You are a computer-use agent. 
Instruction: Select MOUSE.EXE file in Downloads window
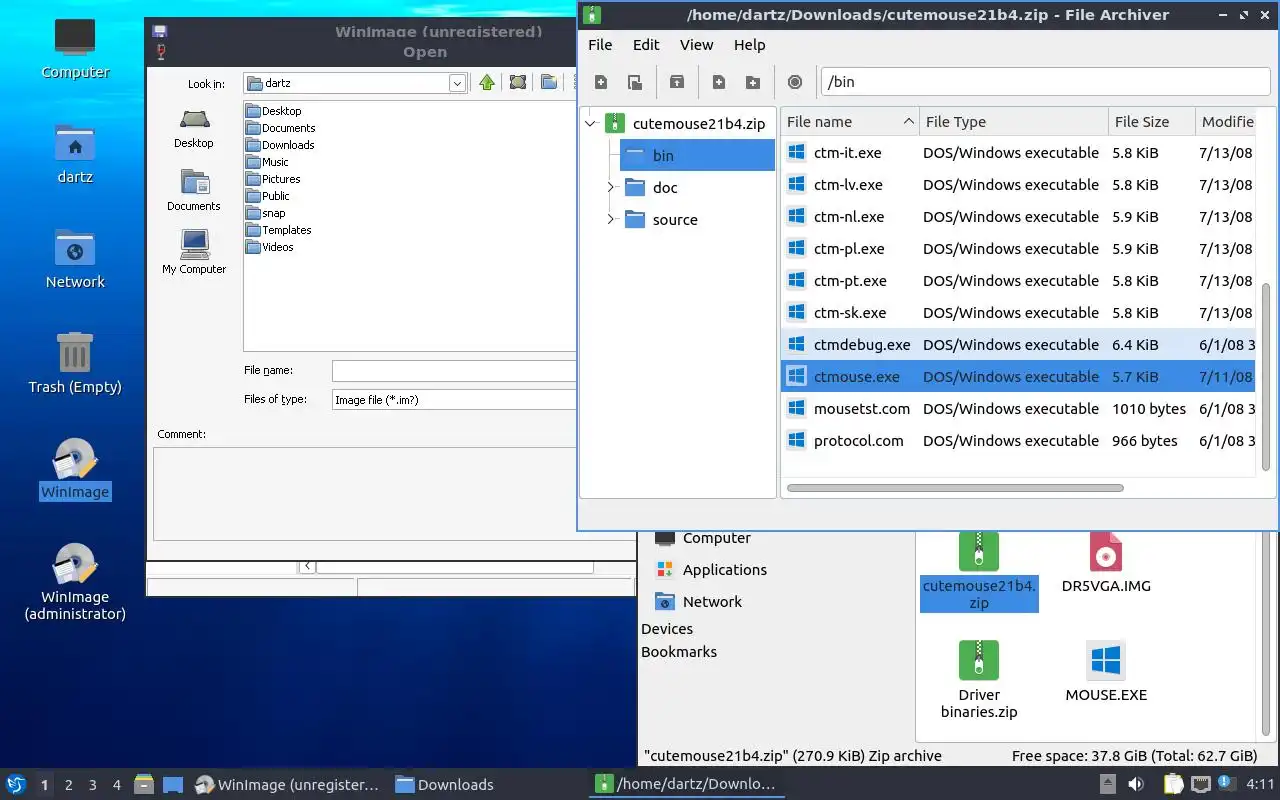click(1106, 672)
